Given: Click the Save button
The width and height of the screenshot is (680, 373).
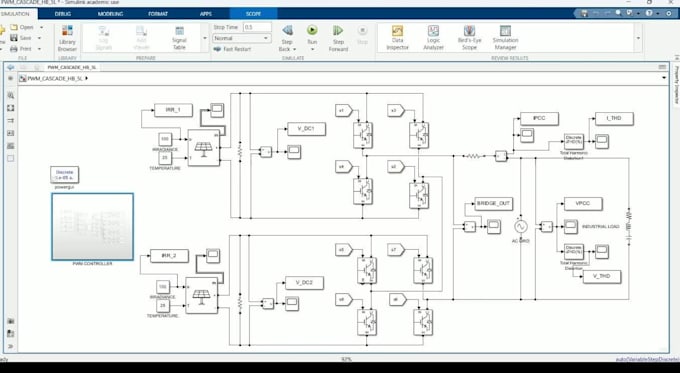Looking at the screenshot, I should pyautogui.click(x=21, y=38).
